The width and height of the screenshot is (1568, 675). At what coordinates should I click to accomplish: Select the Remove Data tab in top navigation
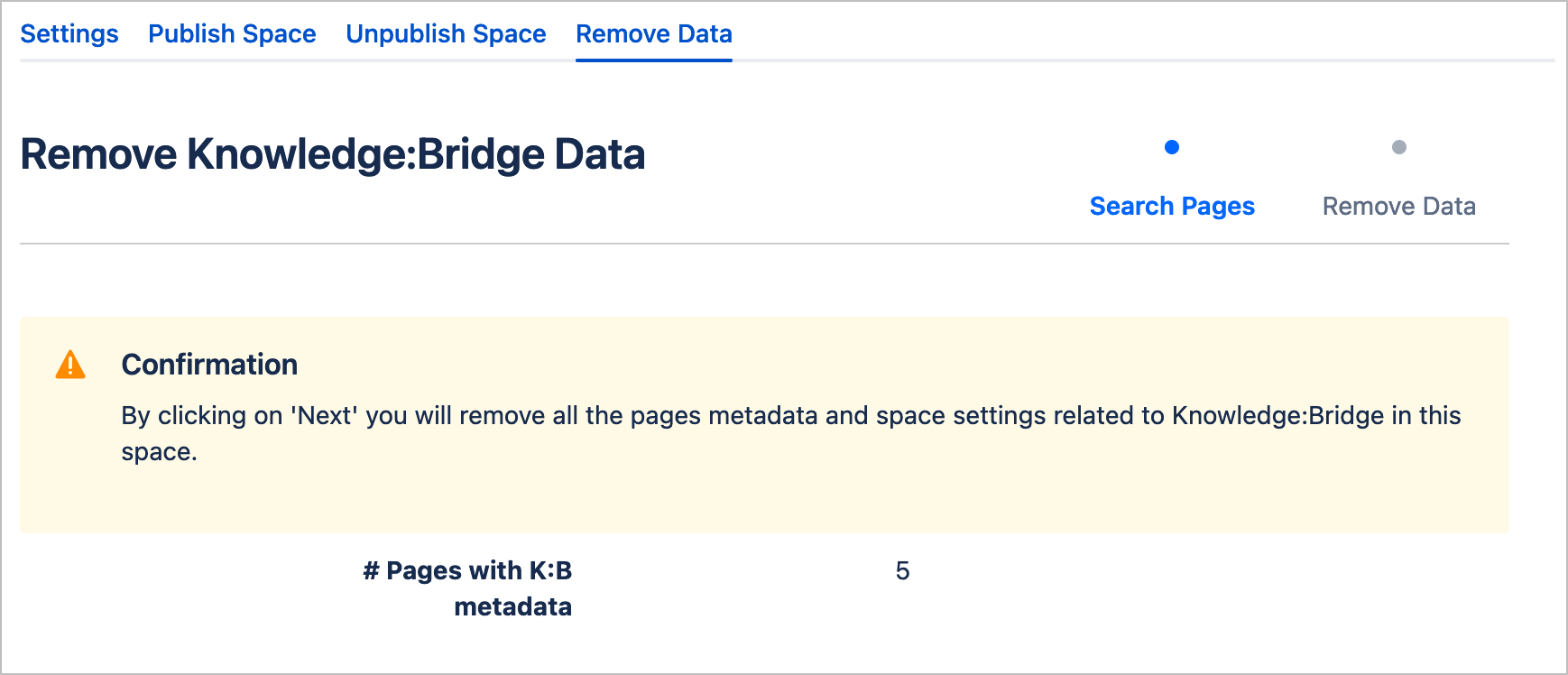(654, 34)
